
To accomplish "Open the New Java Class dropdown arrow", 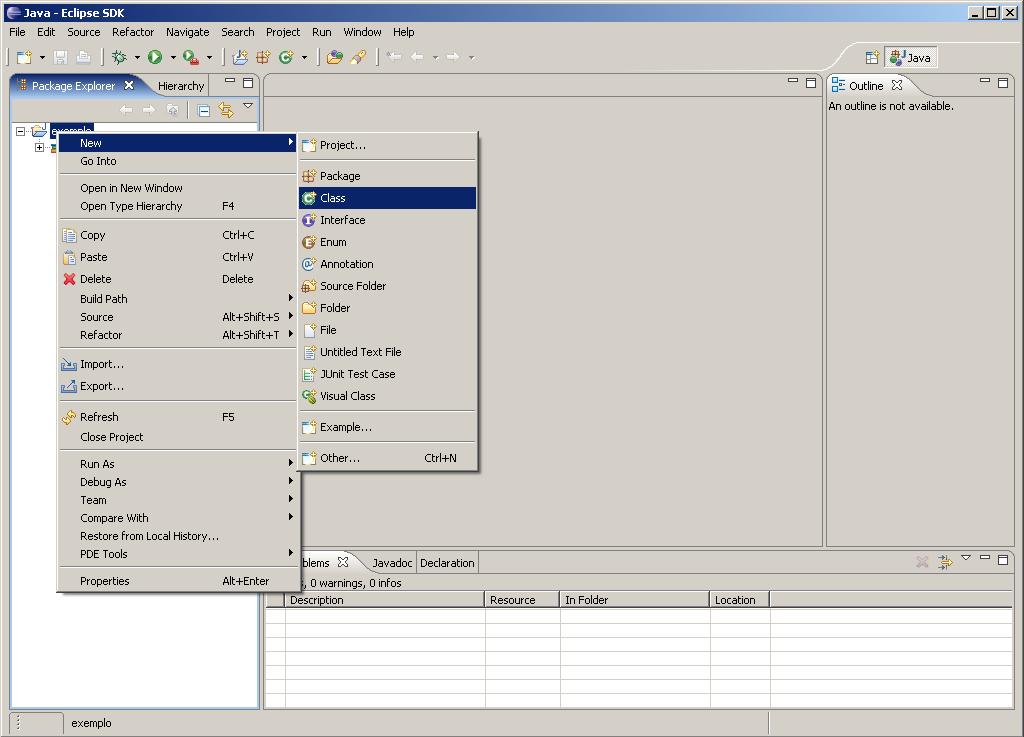I will coord(304,57).
